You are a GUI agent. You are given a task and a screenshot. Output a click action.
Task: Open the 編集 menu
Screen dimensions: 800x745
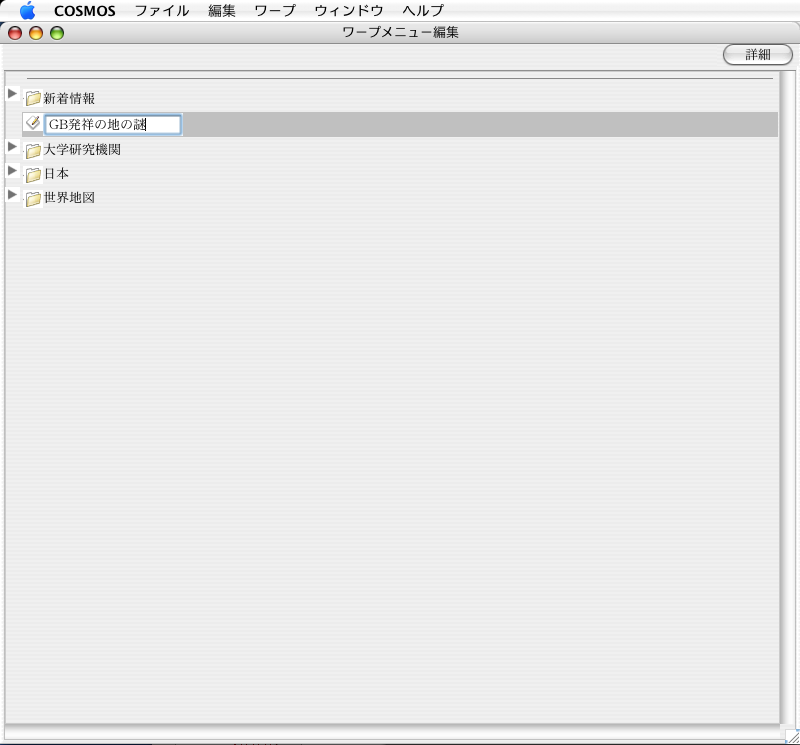[222, 11]
